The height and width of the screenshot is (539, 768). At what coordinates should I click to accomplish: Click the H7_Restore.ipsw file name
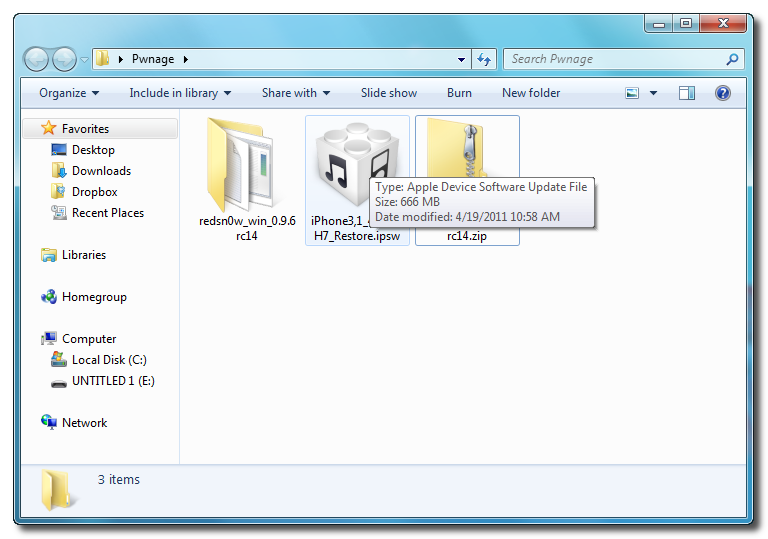coord(357,236)
